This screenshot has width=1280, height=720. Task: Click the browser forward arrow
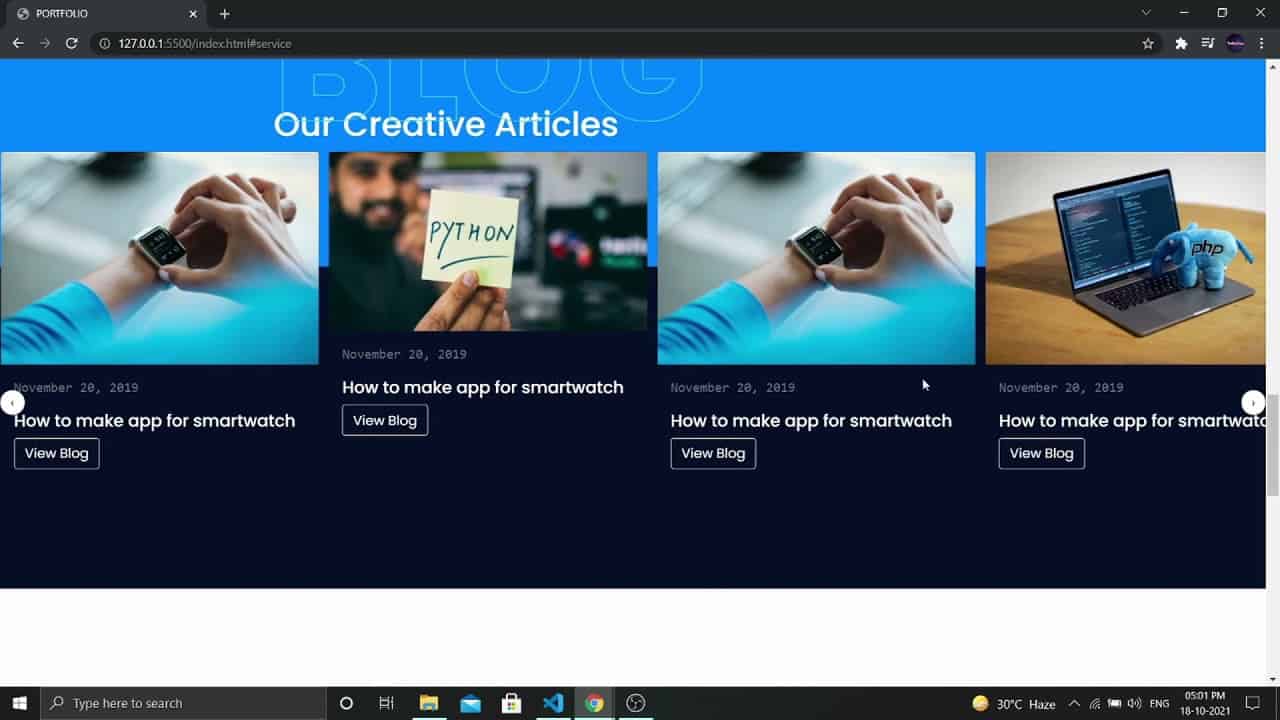tap(44, 43)
